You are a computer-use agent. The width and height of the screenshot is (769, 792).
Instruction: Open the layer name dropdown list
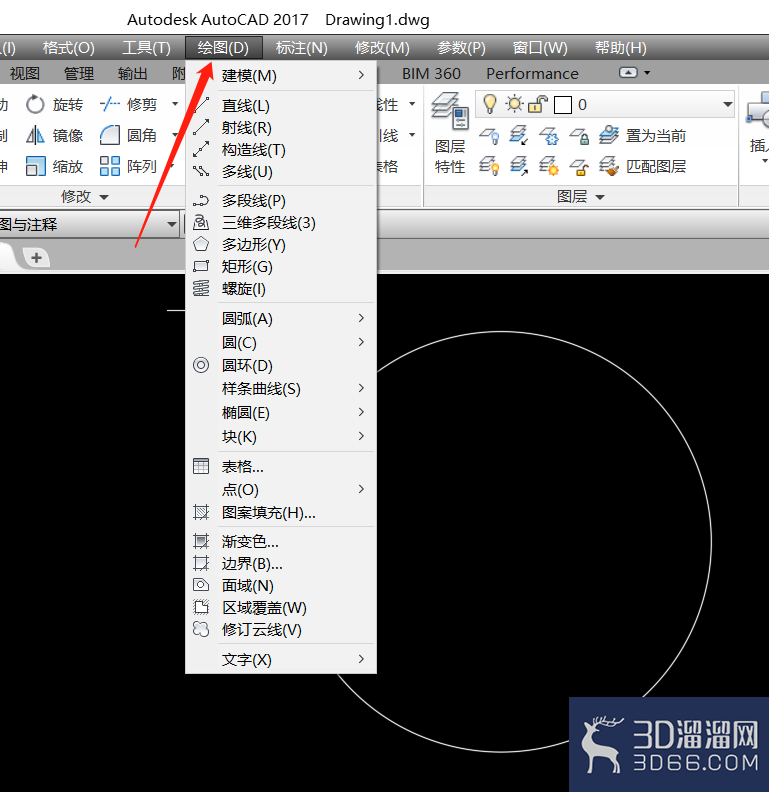click(x=728, y=105)
